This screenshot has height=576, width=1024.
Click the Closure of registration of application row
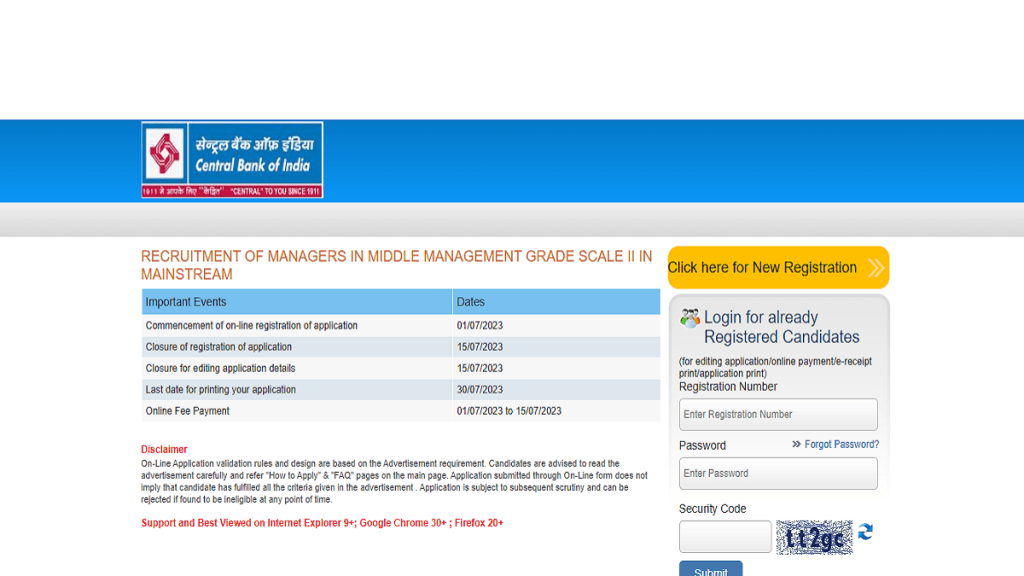pyautogui.click(x=400, y=347)
